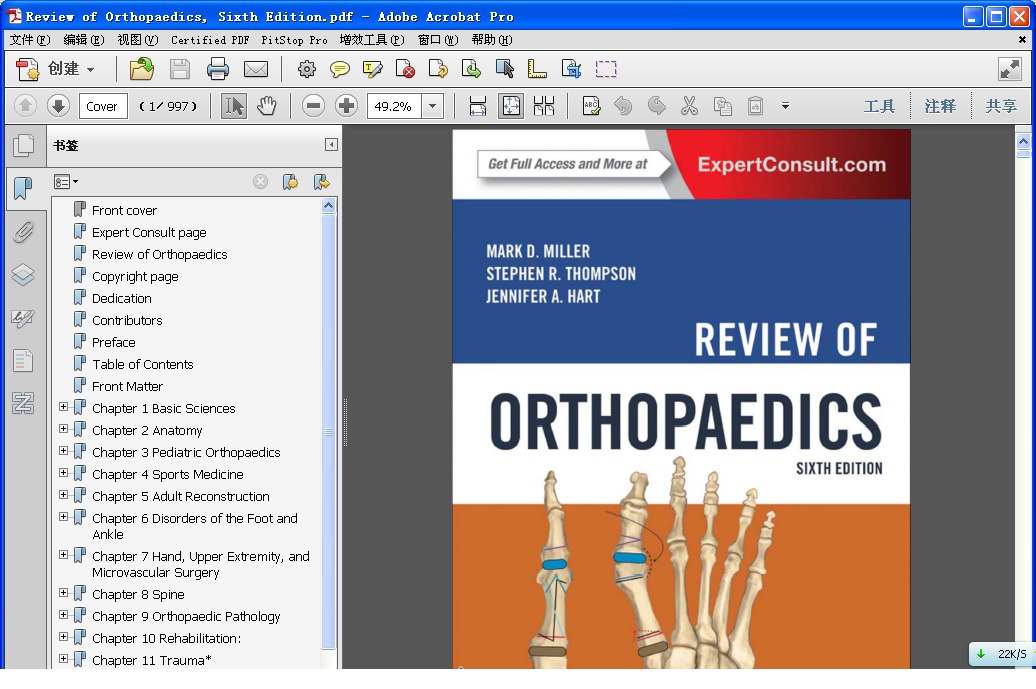
Task: Click the measuring ruler tool icon
Action: 537,69
